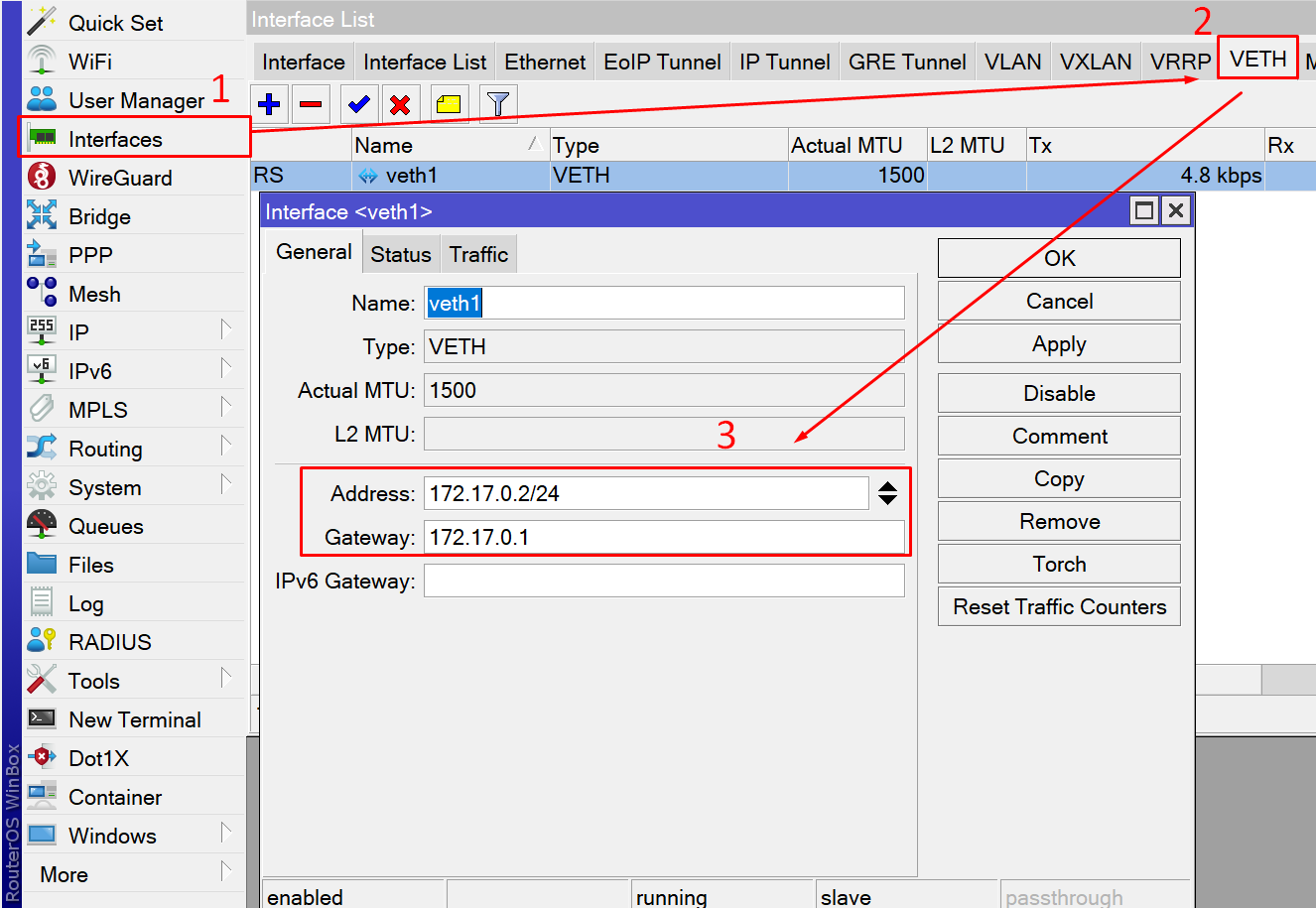Click the Gateway input field
This screenshot has height=908, width=1316.
(664, 537)
